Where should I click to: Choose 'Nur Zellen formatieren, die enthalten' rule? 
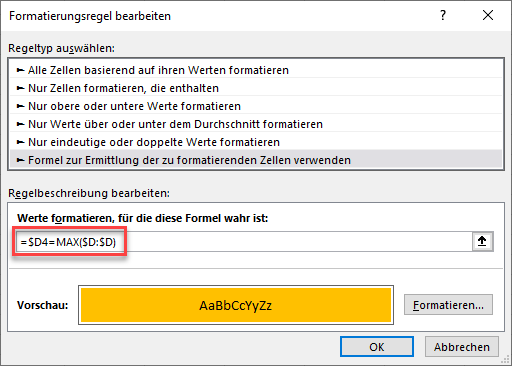tap(256, 88)
